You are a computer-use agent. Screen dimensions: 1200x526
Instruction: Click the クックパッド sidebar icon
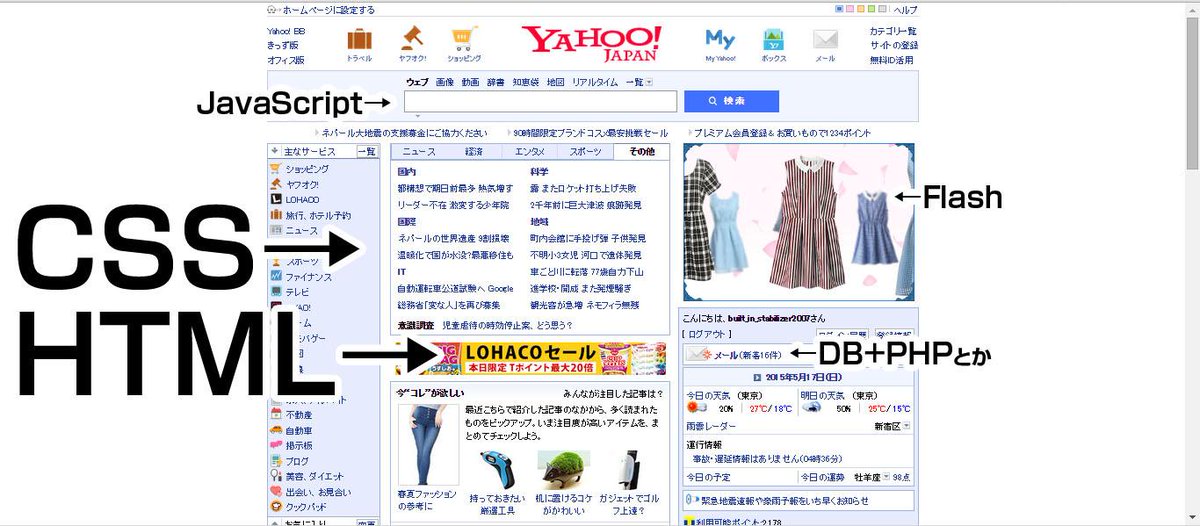tap(276, 507)
